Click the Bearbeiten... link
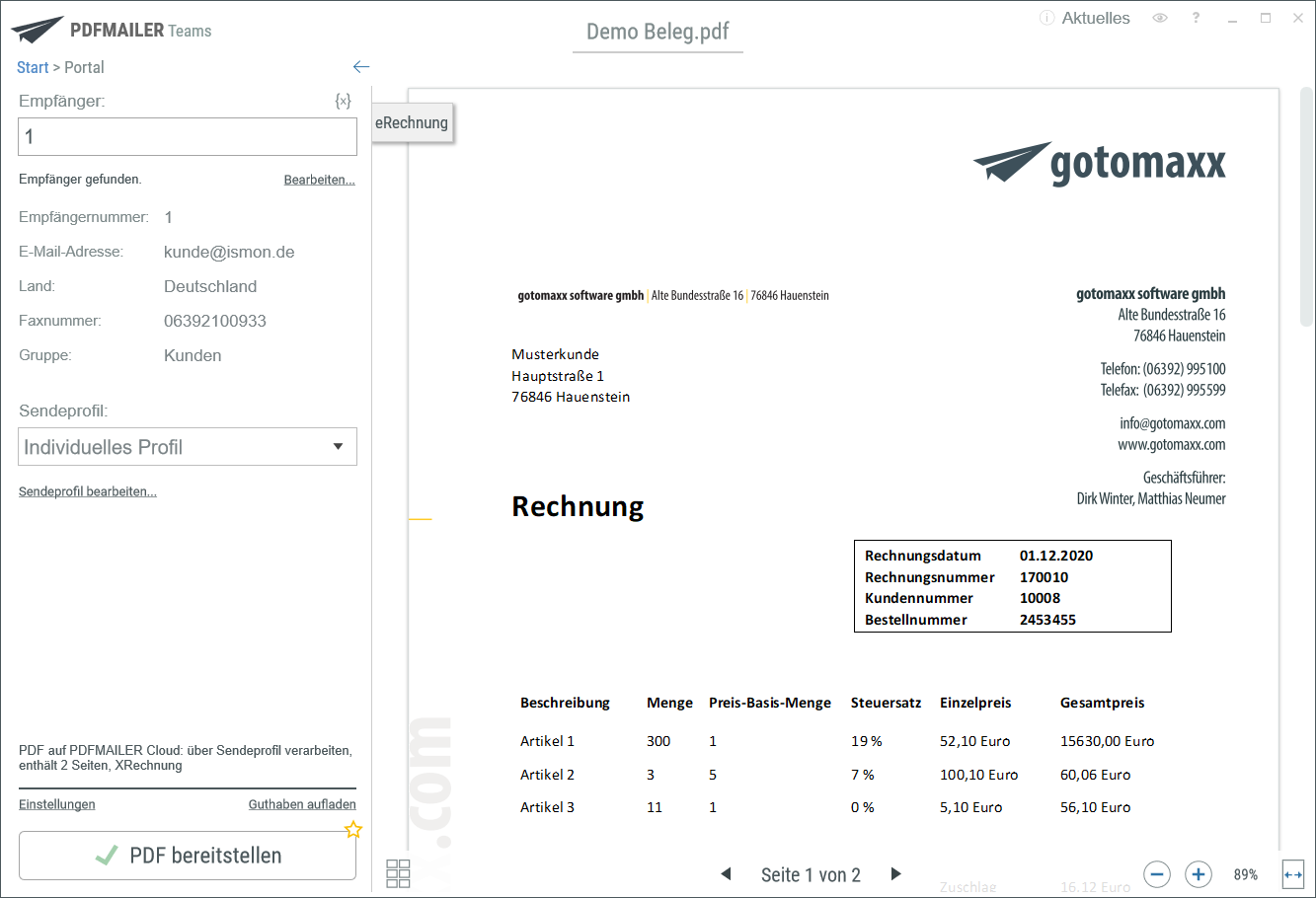1316x898 pixels. click(319, 180)
